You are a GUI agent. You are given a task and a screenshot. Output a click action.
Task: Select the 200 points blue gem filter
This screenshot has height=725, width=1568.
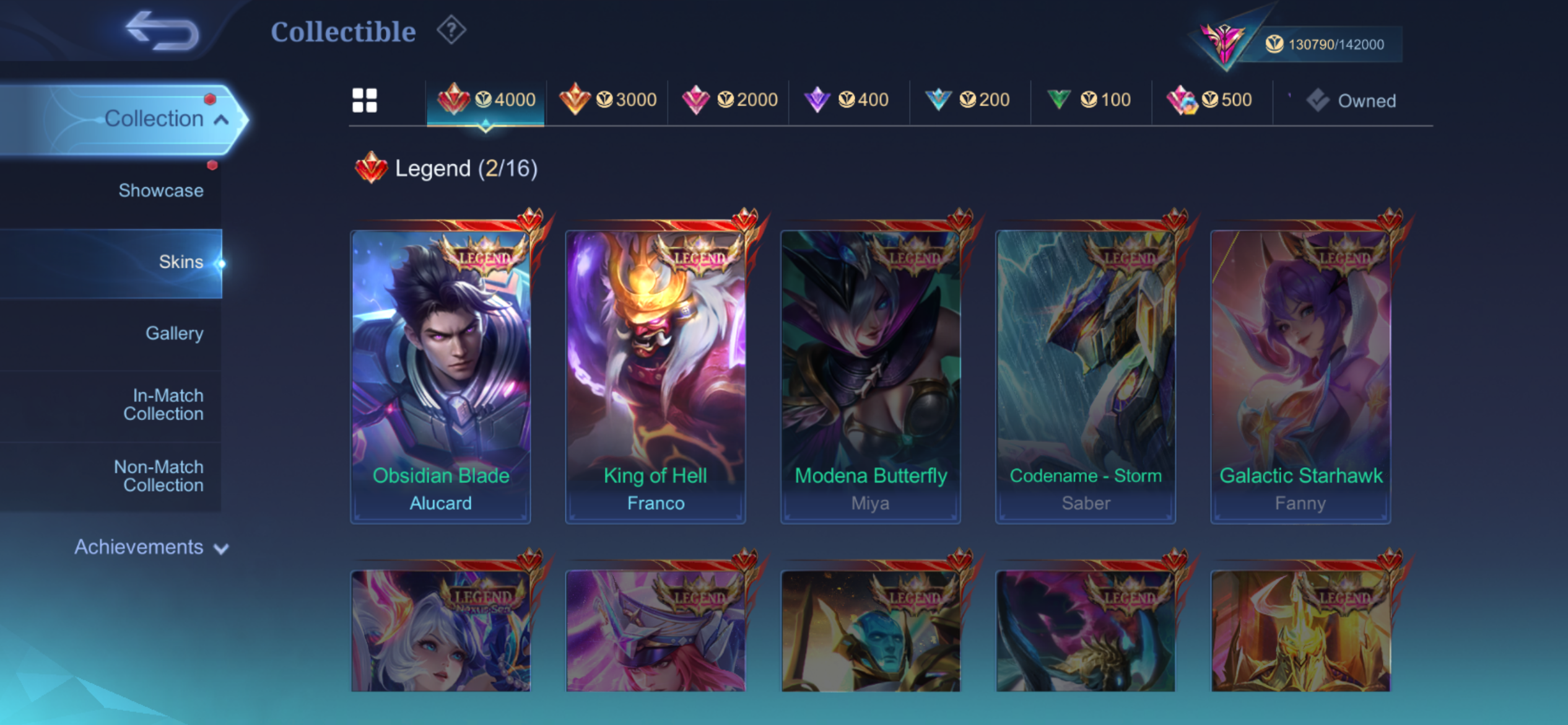[967, 100]
